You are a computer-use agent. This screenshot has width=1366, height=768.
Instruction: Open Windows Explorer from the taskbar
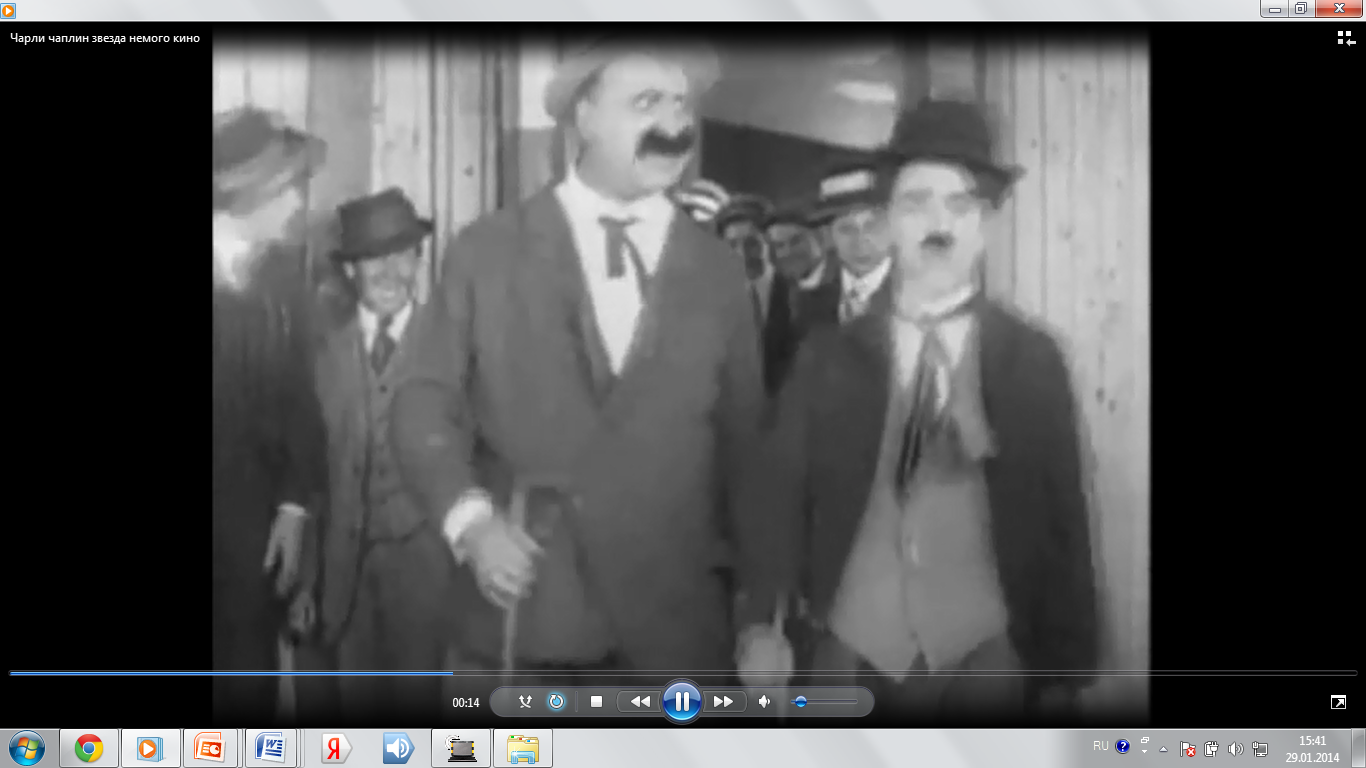click(523, 748)
